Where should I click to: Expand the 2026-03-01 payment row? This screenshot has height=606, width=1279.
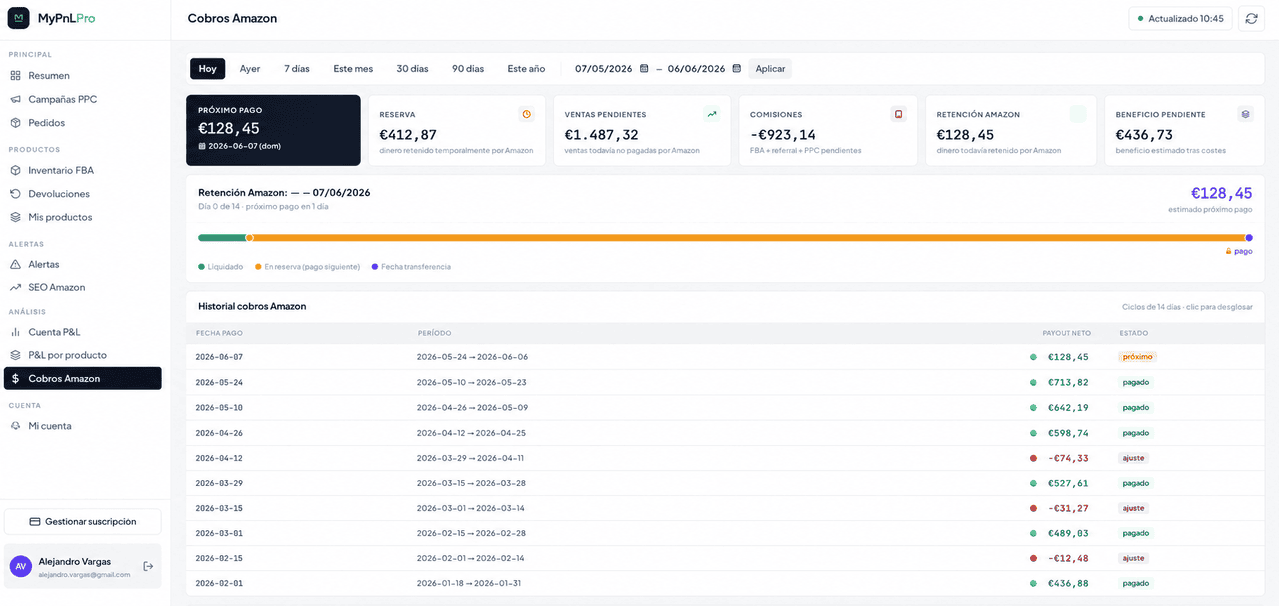pyautogui.click(x=725, y=533)
